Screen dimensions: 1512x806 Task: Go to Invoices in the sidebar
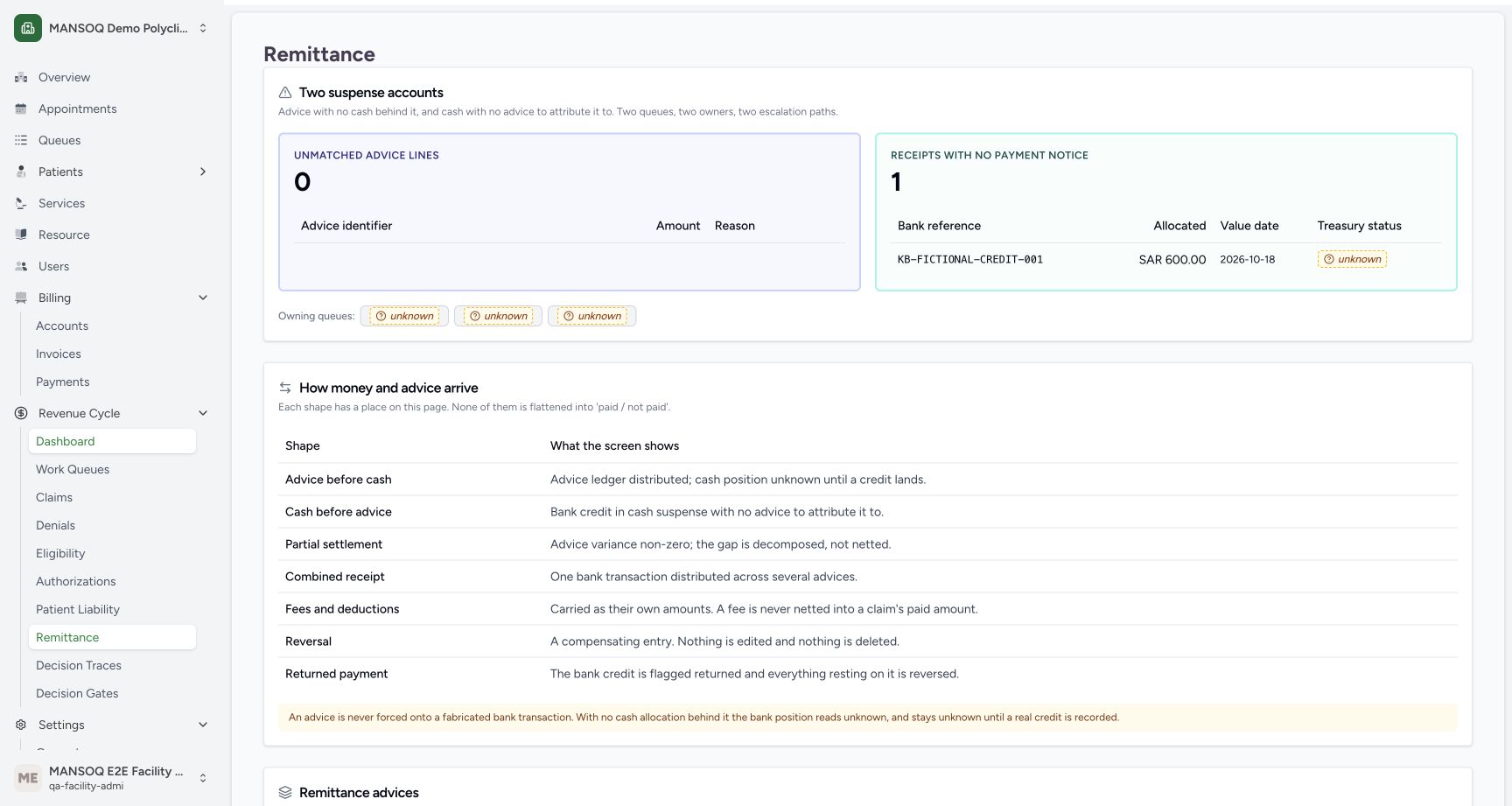point(112,354)
